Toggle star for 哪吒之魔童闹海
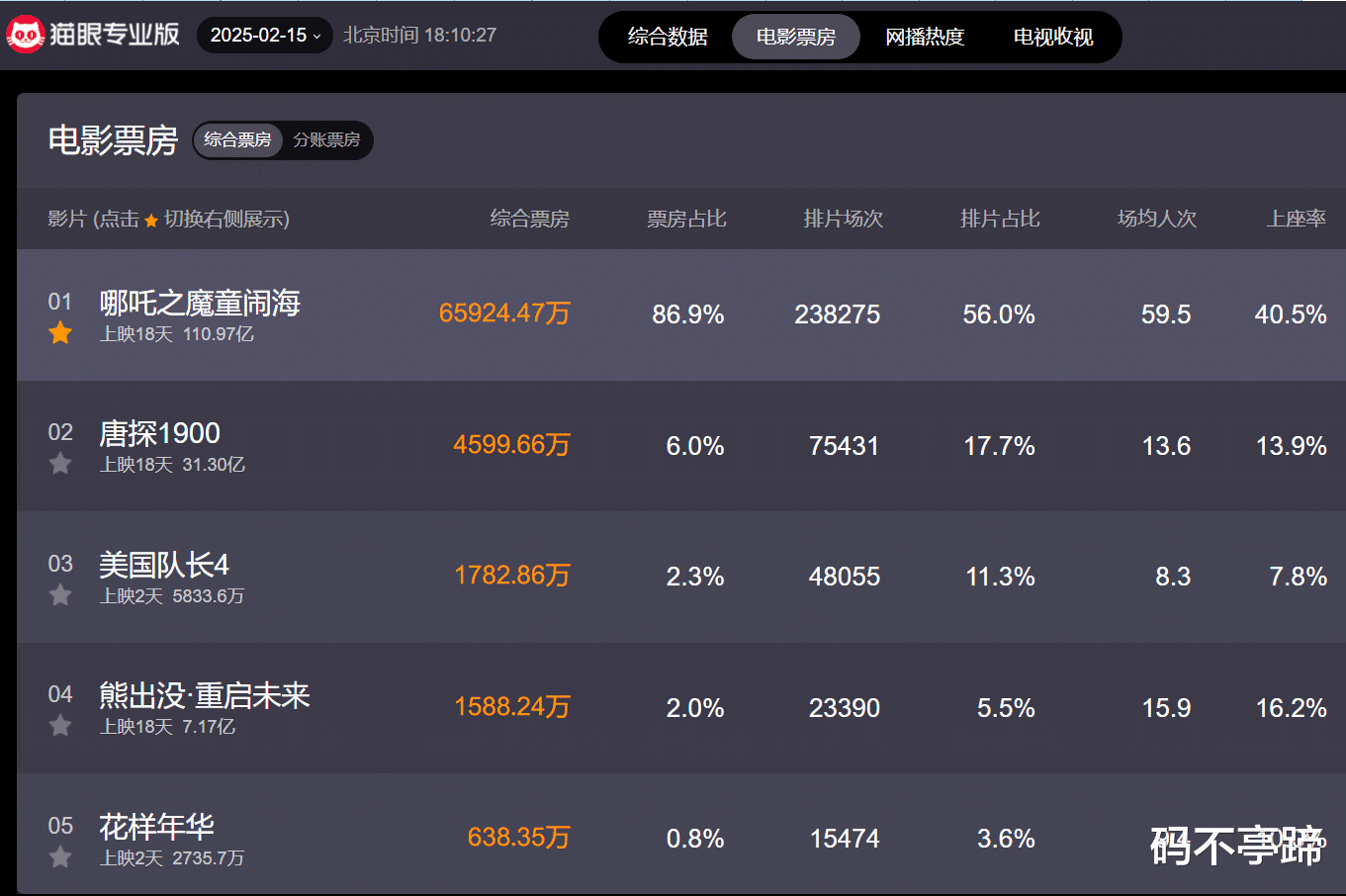 60,332
